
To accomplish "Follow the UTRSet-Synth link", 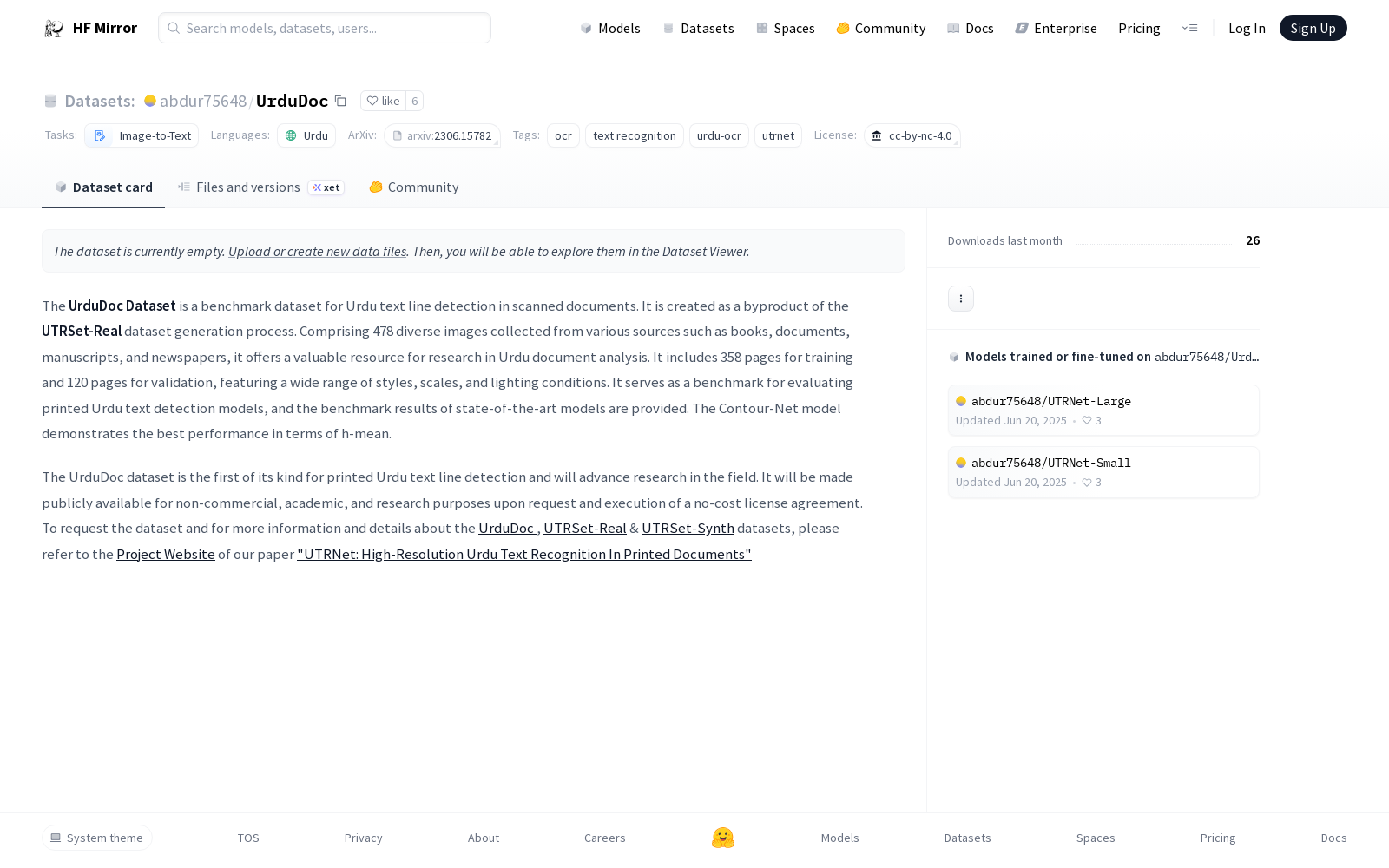I will [688, 529].
